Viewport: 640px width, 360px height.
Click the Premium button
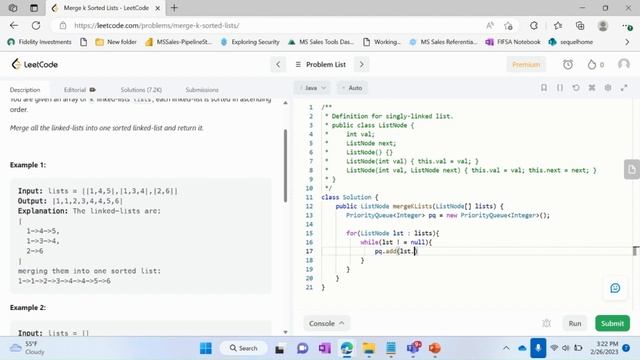(526, 64)
